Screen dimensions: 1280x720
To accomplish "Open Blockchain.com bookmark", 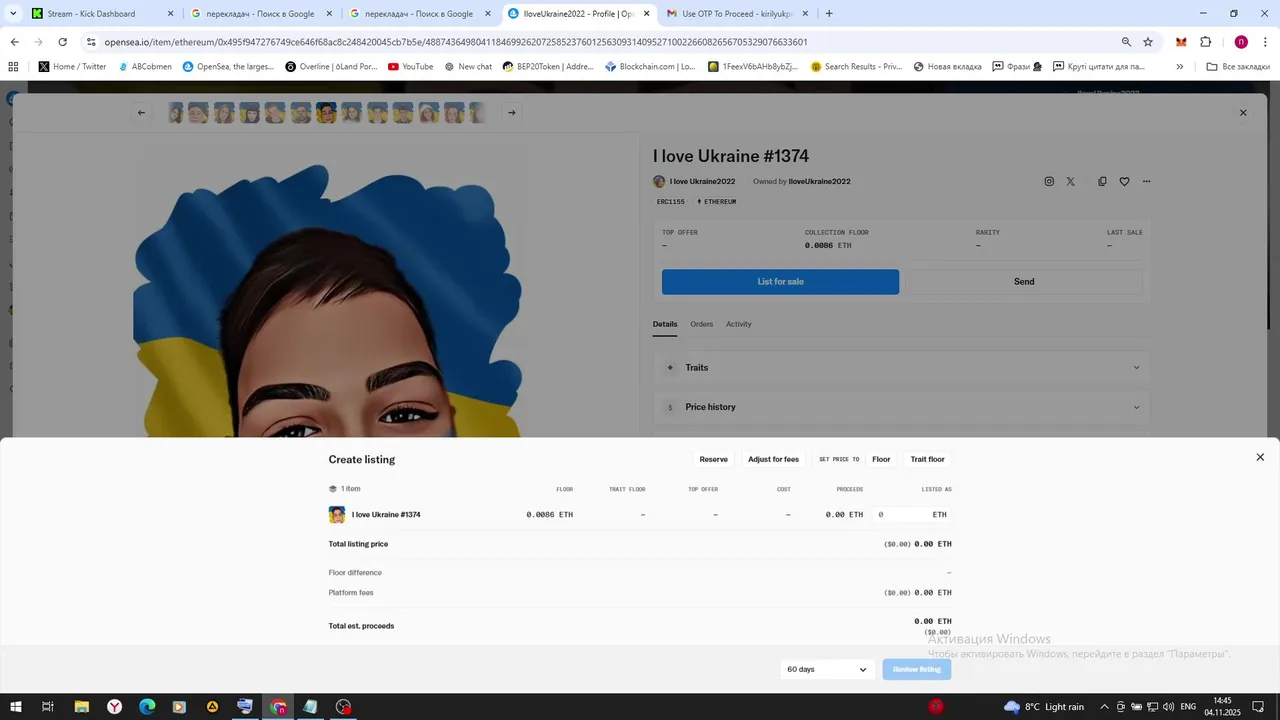I will (x=650, y=67).
